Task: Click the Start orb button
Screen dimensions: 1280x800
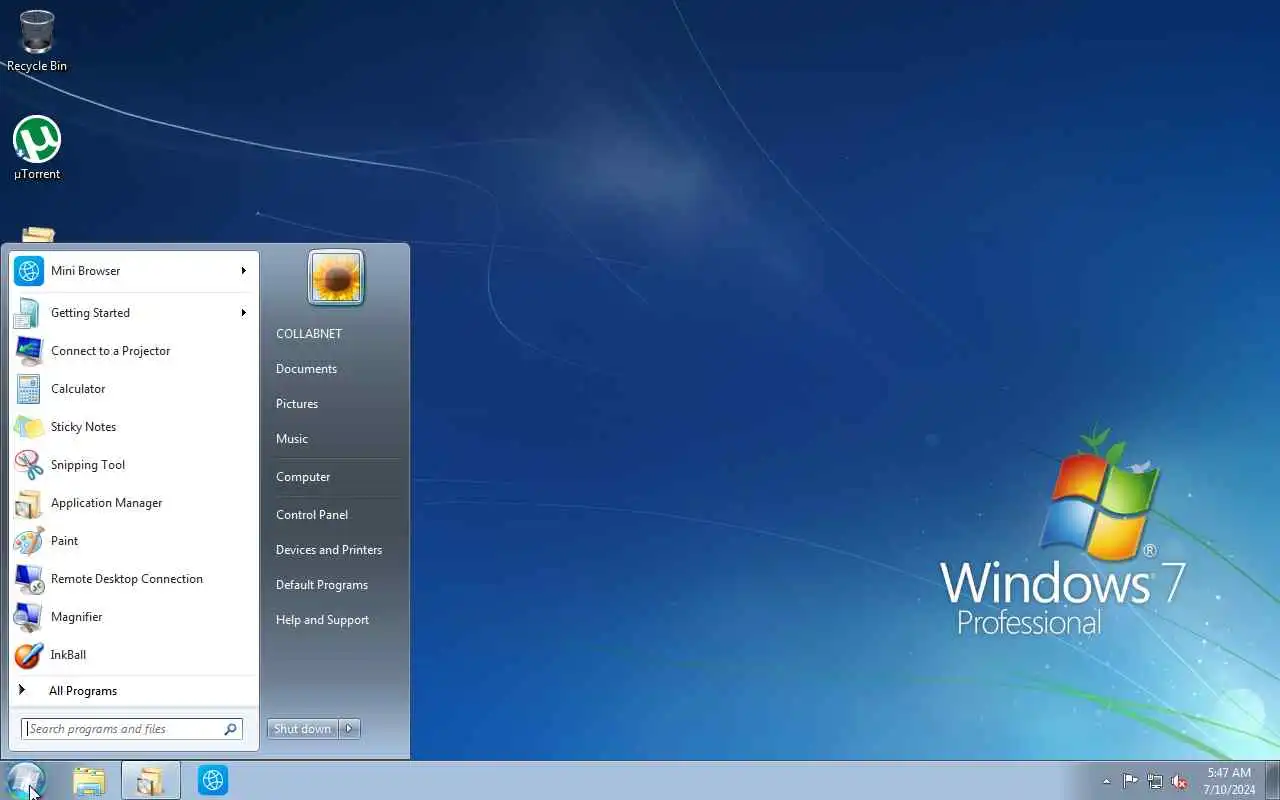Action: click(x=25, y=780)
